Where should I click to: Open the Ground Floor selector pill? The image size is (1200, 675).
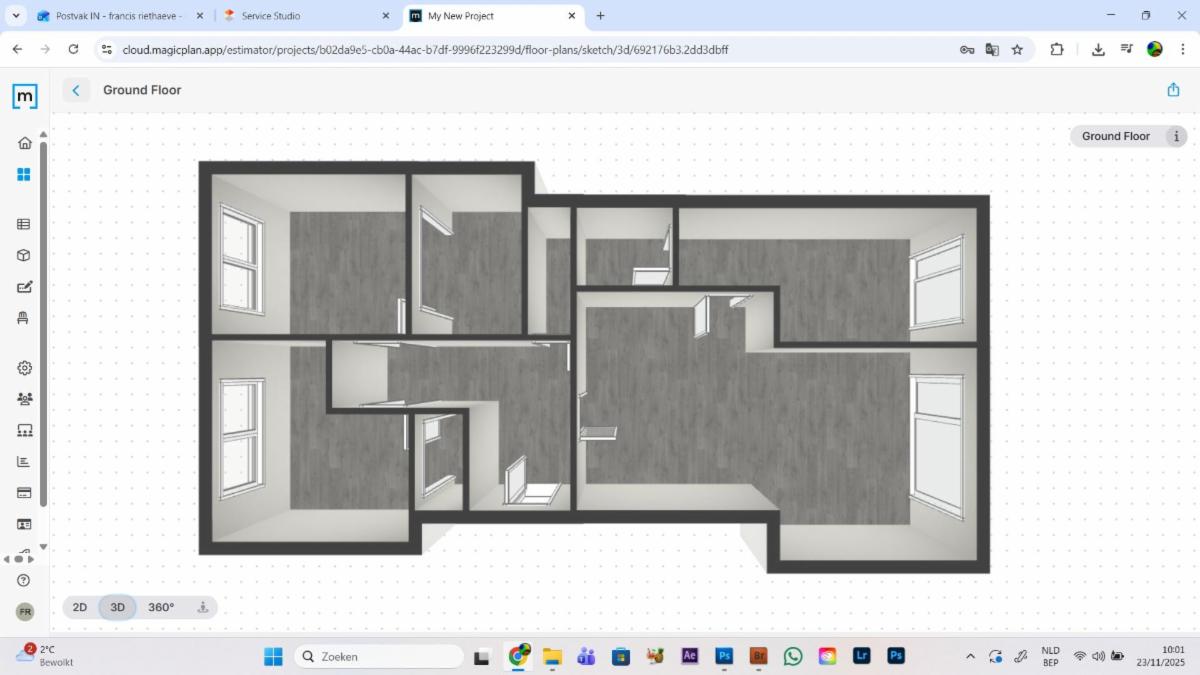[x=1116, y=136]
